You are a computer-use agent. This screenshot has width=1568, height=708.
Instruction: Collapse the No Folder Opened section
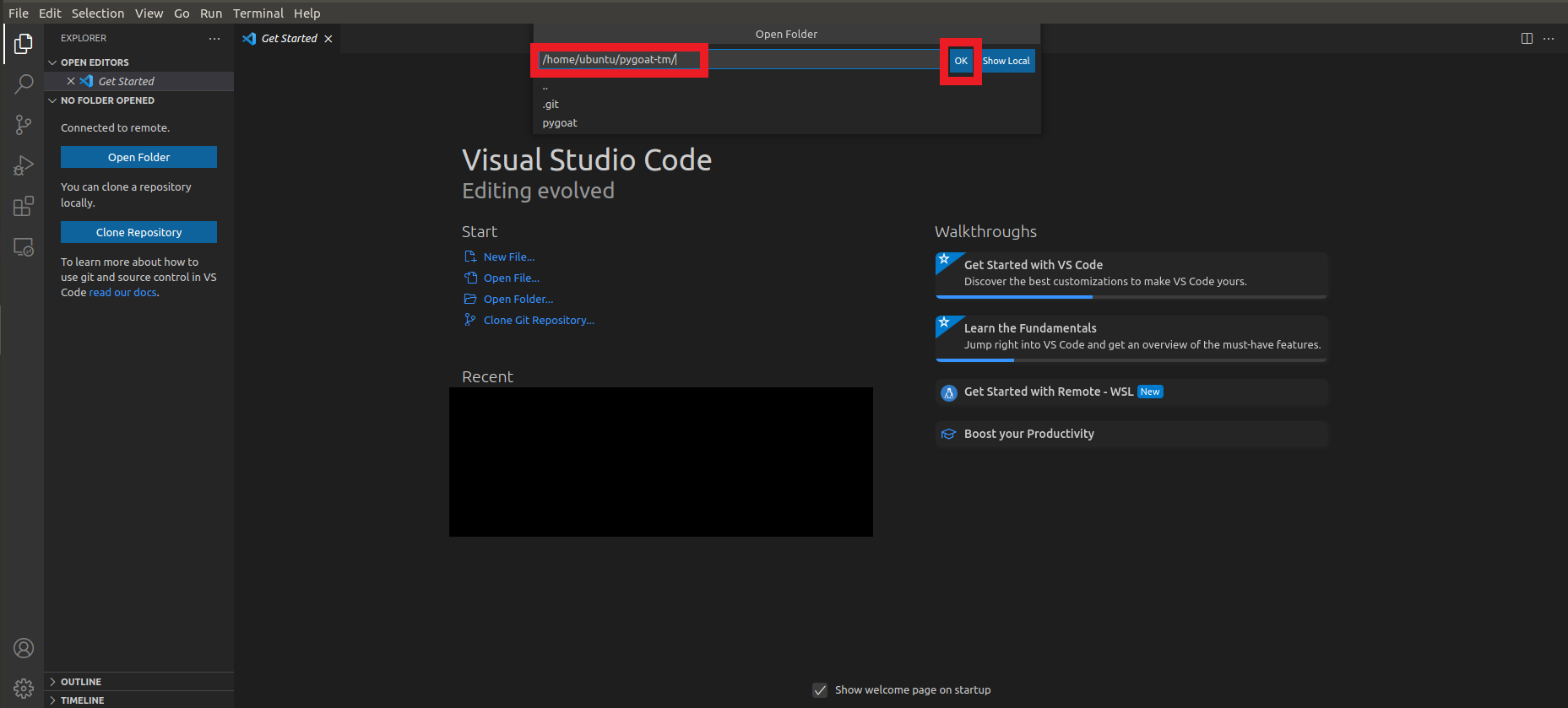click(52, 100)
